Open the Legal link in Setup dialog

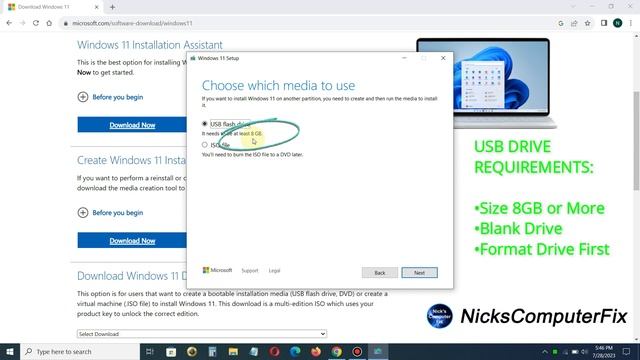pyautogui.click(x=274, y=271)
